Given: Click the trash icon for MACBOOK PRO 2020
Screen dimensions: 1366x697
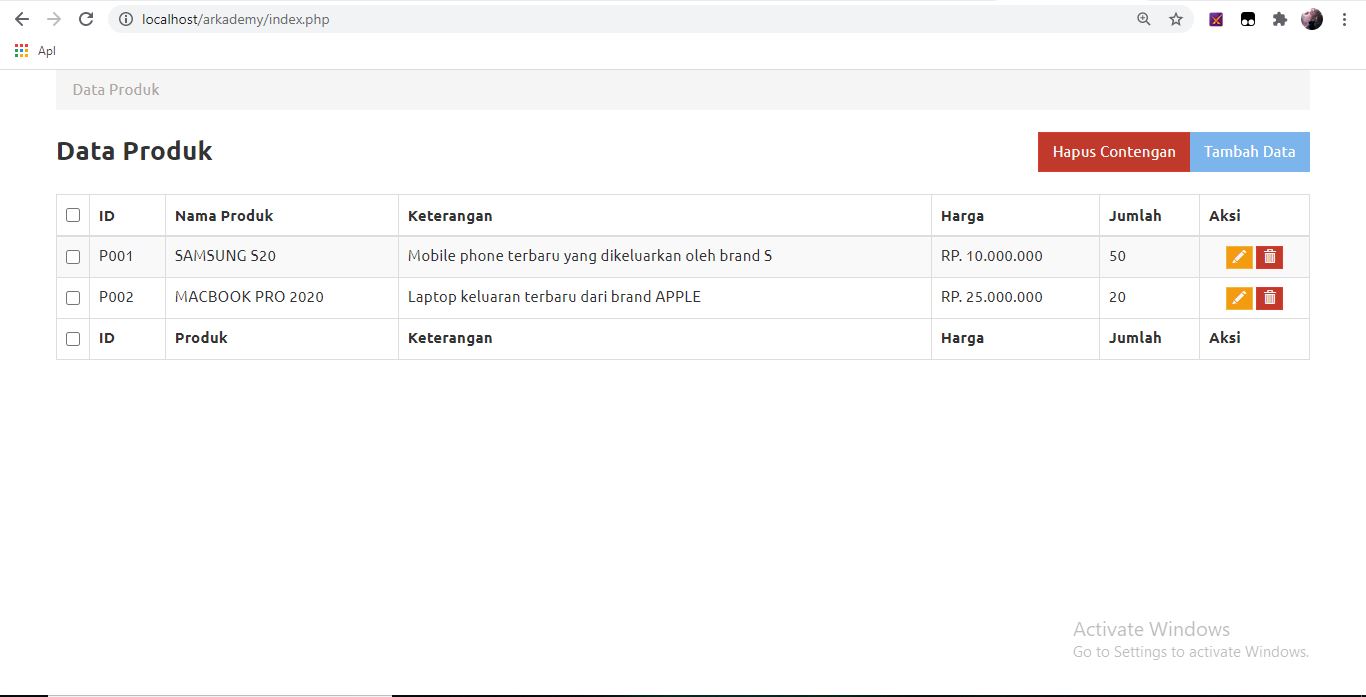Looking at the screenshot, I should pyautogui.click(x=1269, y=297).
